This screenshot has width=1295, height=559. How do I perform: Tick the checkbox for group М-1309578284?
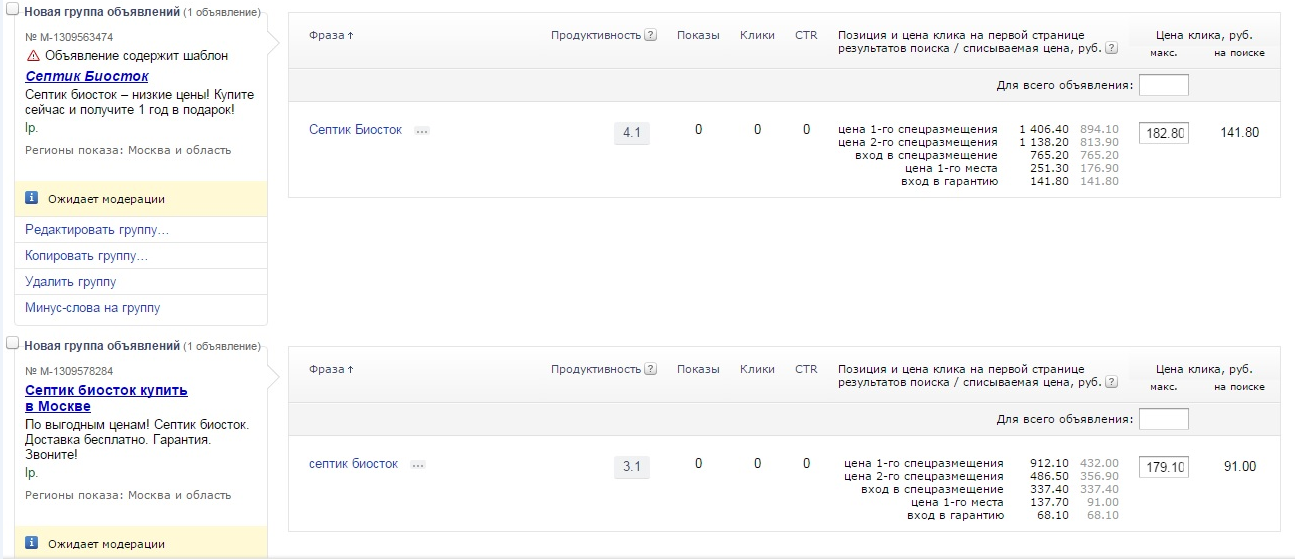pyautogui.click(x=13, y=343)
